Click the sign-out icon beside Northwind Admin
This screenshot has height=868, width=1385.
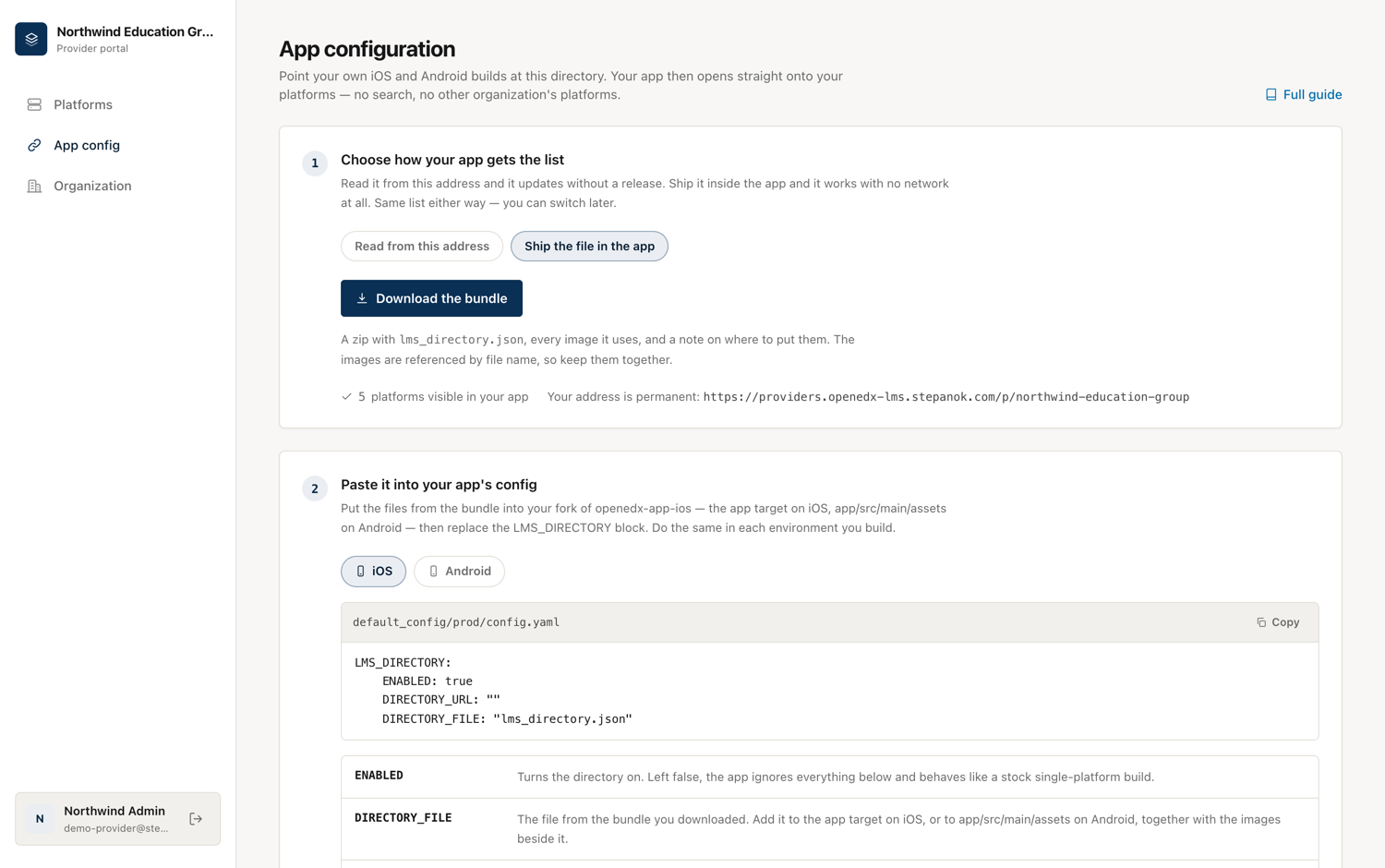click(196, 819)
